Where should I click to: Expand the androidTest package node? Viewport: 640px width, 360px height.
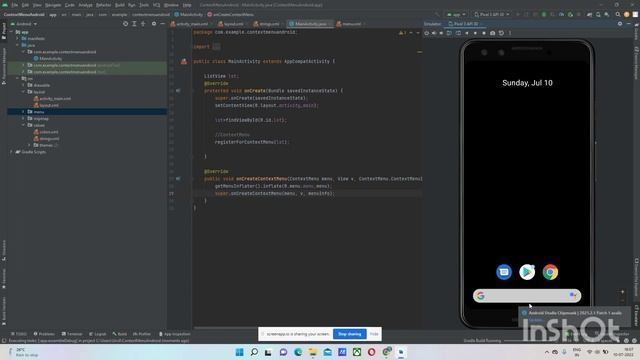tap(24, 65)
